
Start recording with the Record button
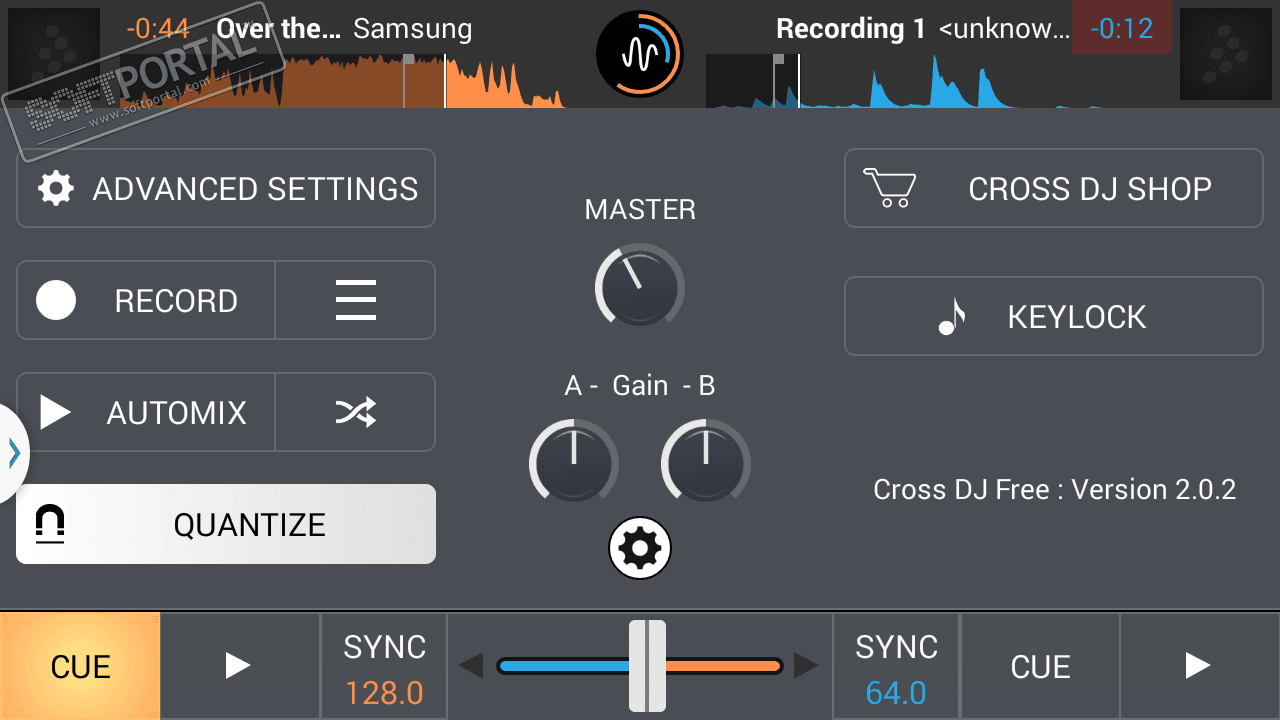tap(146, 301)
